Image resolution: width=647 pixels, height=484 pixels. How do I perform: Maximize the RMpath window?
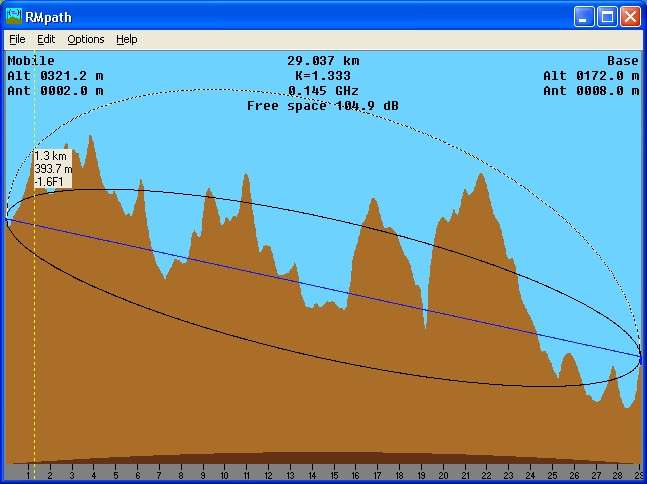point(607,17)
